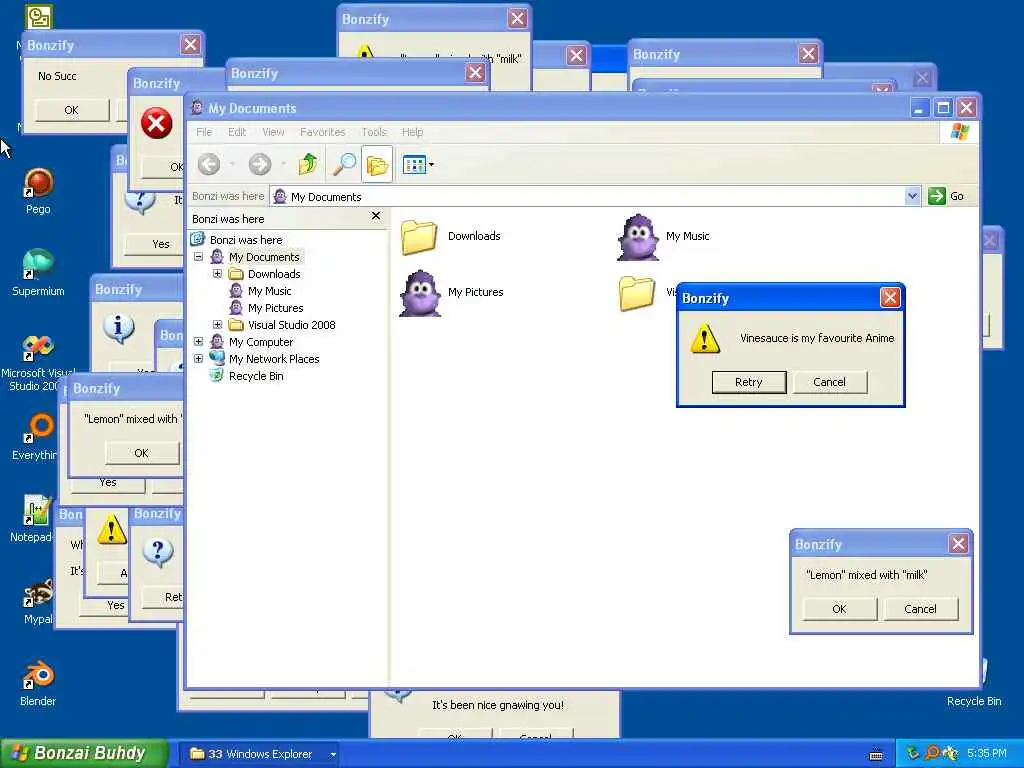Select the My Music Bonzi icon

637,236
